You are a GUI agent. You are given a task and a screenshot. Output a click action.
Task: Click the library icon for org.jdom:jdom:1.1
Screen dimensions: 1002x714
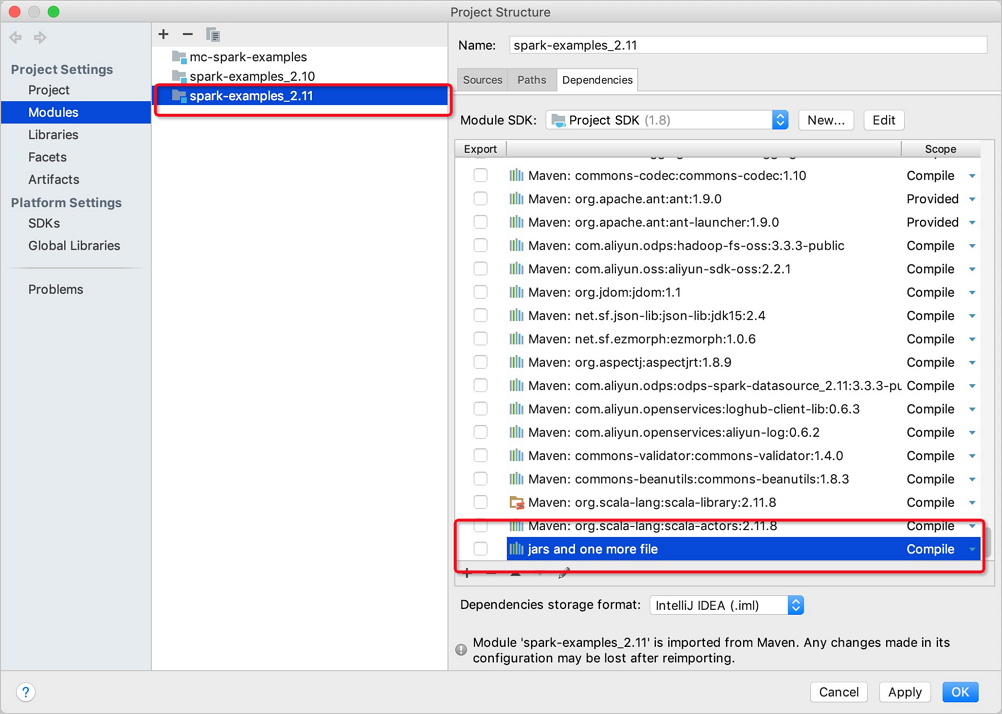pos(516,292)
